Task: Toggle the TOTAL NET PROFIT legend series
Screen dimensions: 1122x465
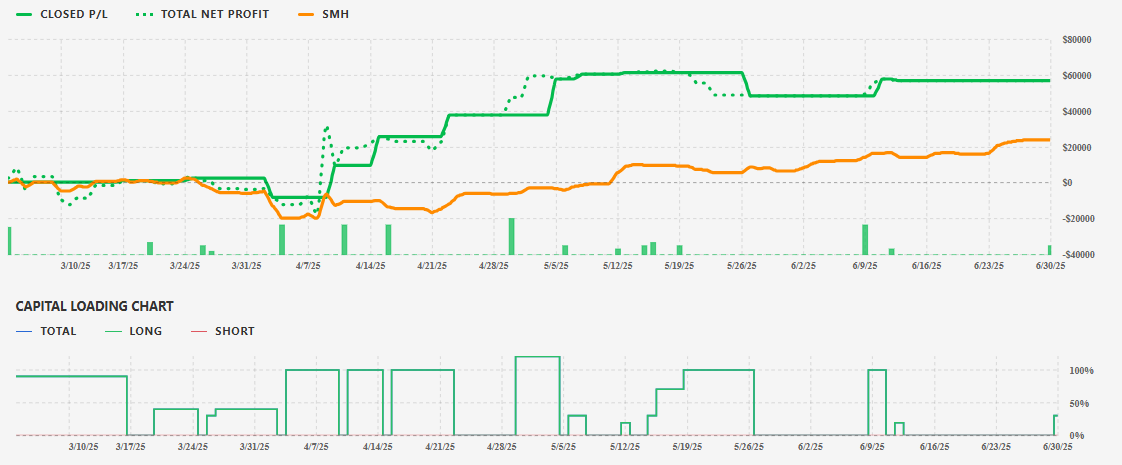Action: coord(204,14)
